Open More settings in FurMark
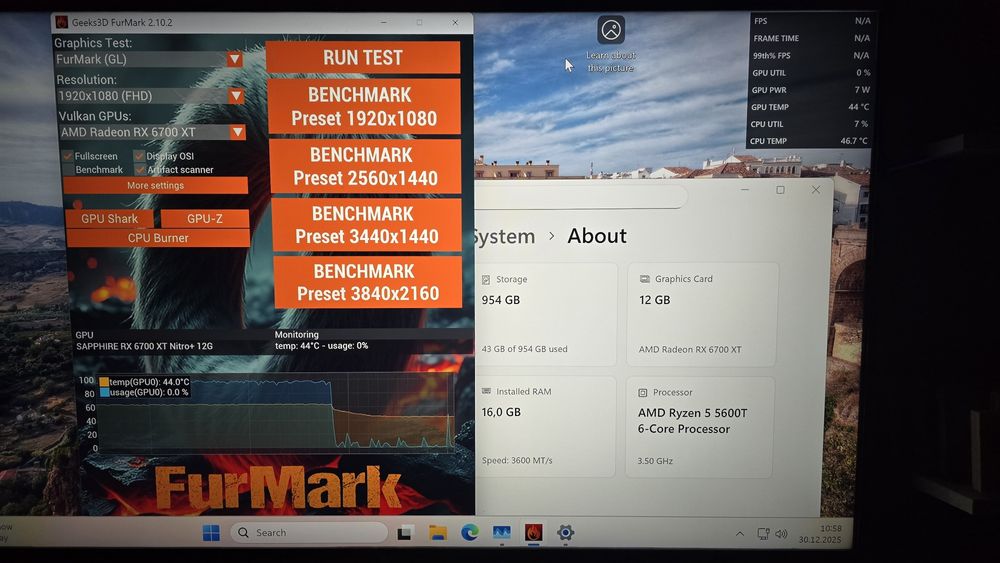 coord(156,186)
